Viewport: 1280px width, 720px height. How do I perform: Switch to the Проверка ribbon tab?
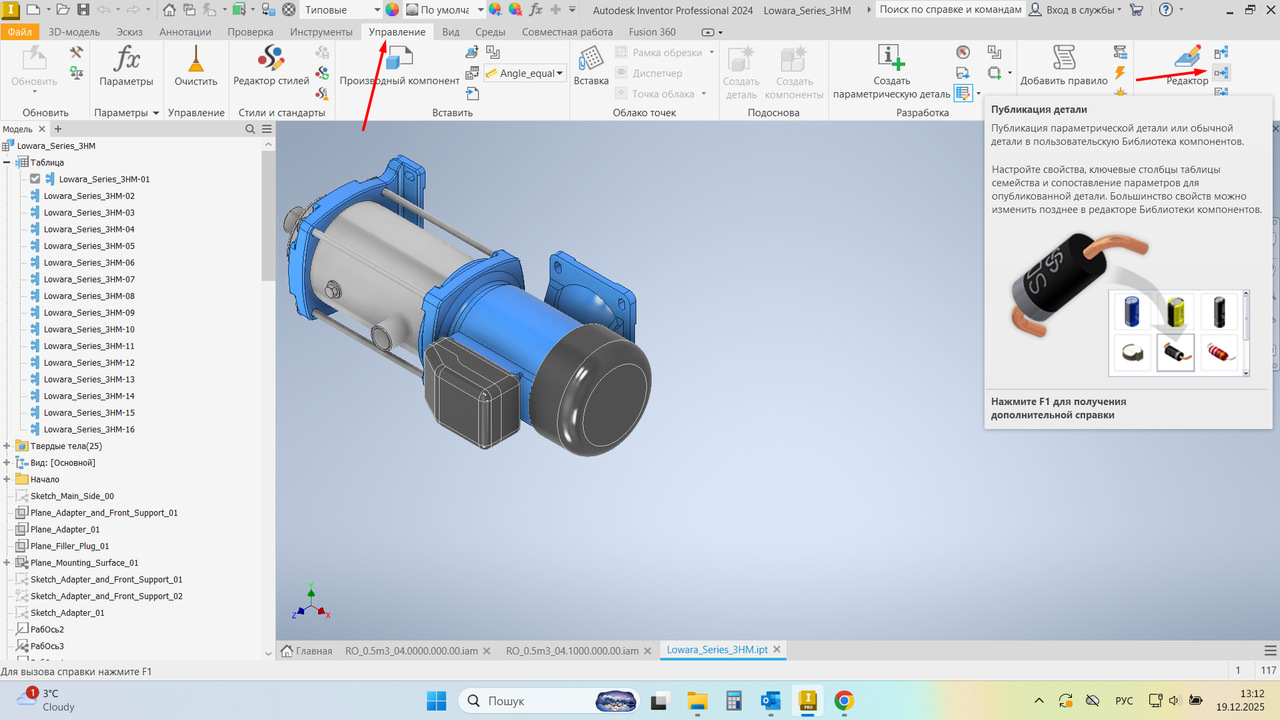pyautogui.click(x=250, y=32)
